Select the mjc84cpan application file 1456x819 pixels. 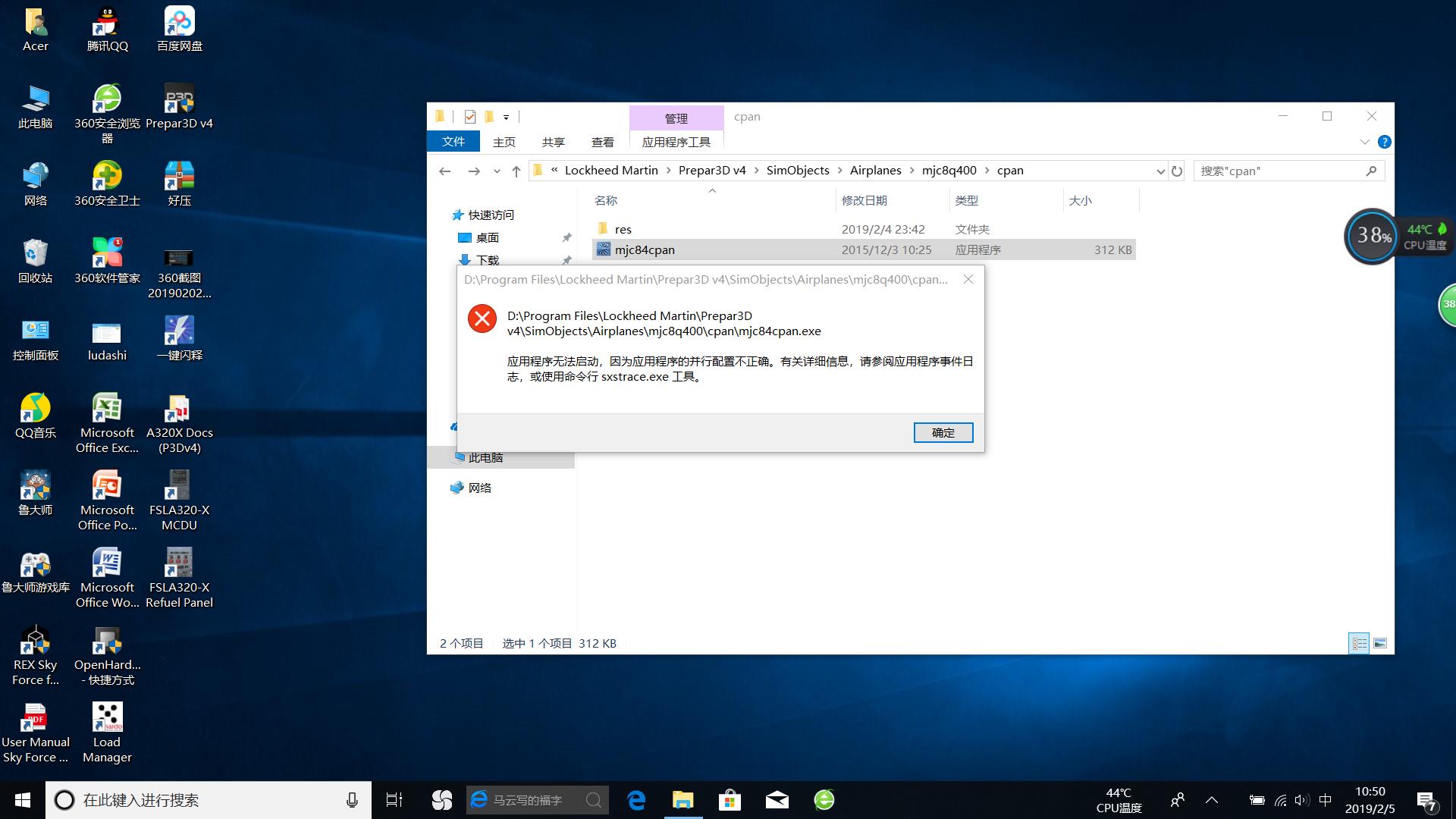pyautogui.click(x=864, y=249)
